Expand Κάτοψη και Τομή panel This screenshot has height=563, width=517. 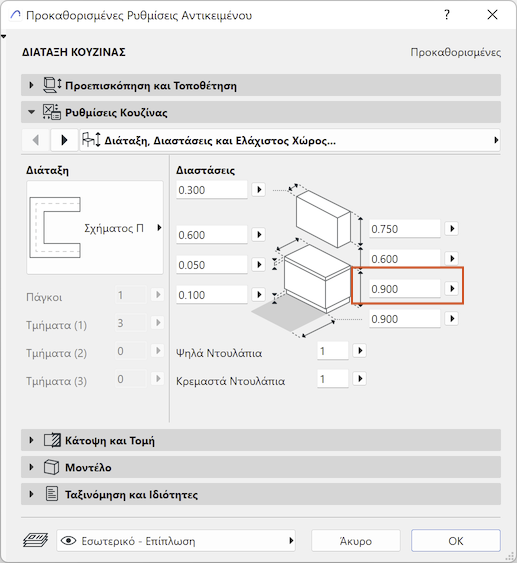point(261,440)
